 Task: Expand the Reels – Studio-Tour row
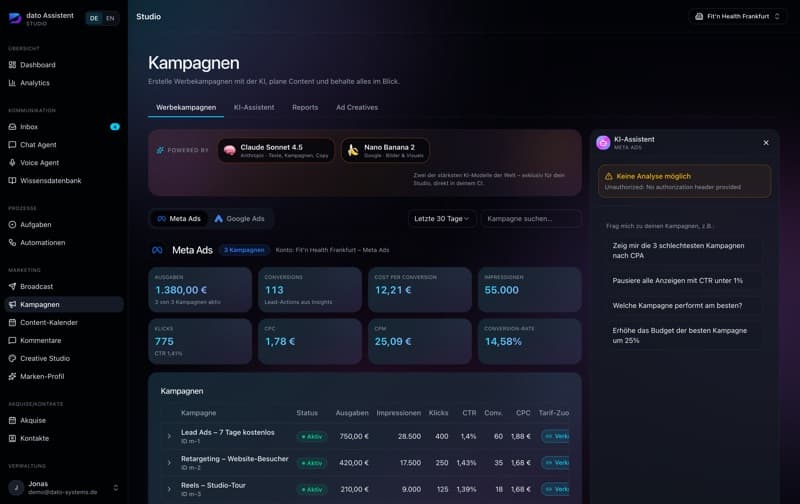pyautogui.click(x=169, y=489)
